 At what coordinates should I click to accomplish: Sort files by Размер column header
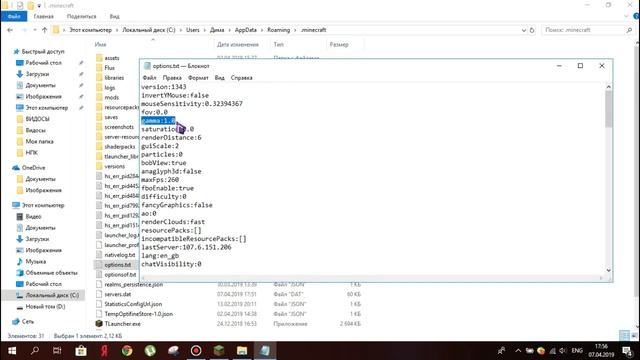click(339, 44)
